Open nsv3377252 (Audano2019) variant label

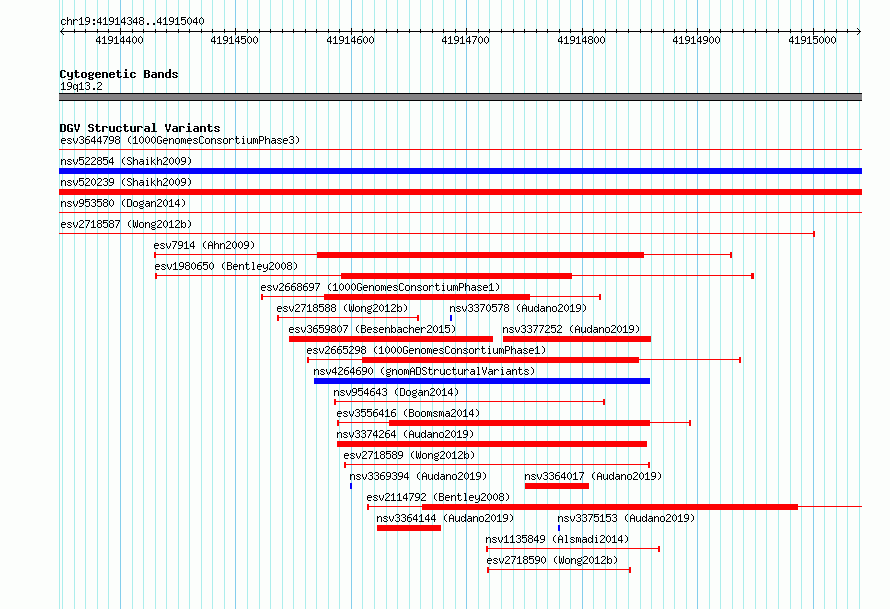tap(571, 329)
